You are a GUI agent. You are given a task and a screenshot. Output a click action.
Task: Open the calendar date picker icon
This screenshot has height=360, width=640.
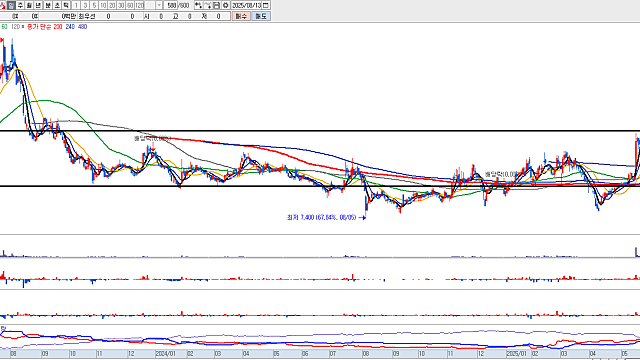[266, 5]
